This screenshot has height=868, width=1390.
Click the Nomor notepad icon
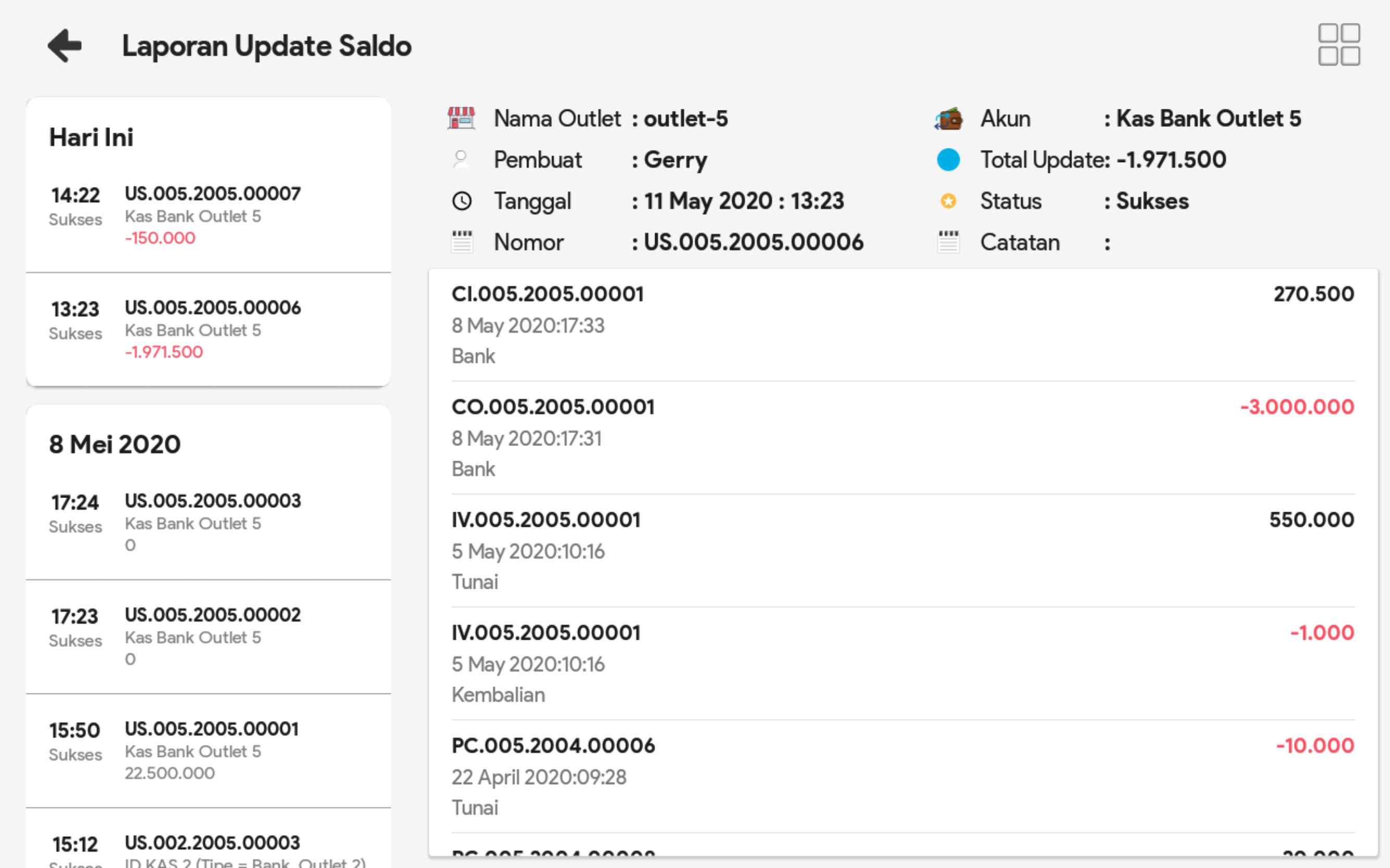[462, 242]
